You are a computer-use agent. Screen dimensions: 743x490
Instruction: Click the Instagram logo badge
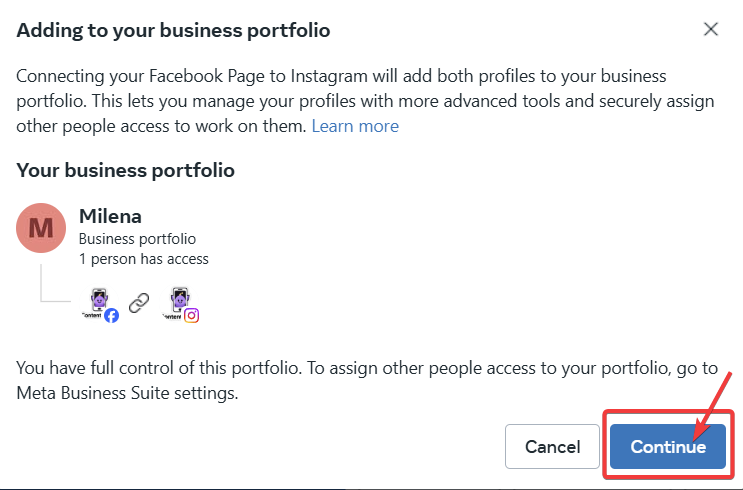(x=192, y=315)
